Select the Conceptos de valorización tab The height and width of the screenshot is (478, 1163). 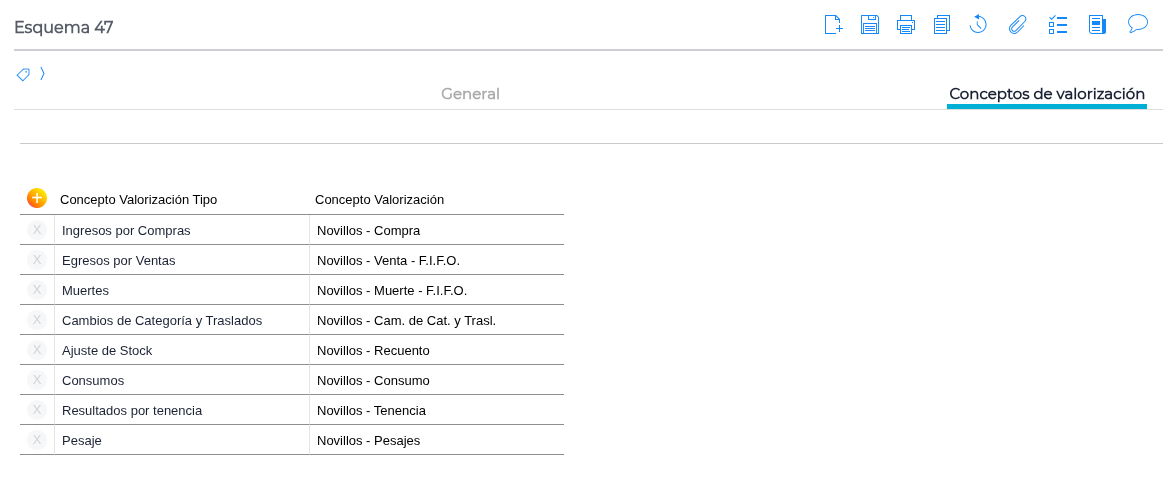coord(1046,94)
